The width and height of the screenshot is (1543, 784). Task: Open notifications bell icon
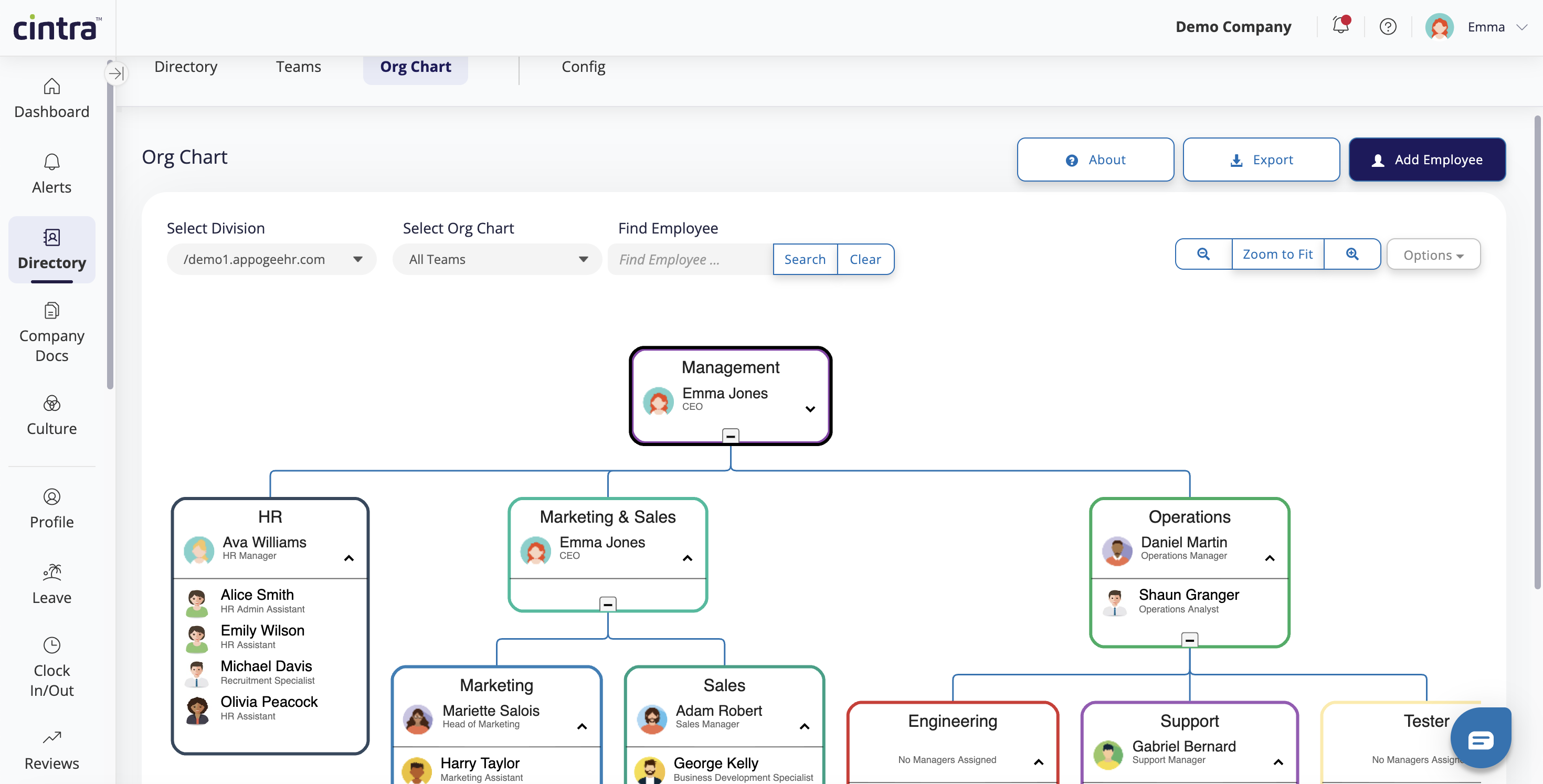point(1340,26)
